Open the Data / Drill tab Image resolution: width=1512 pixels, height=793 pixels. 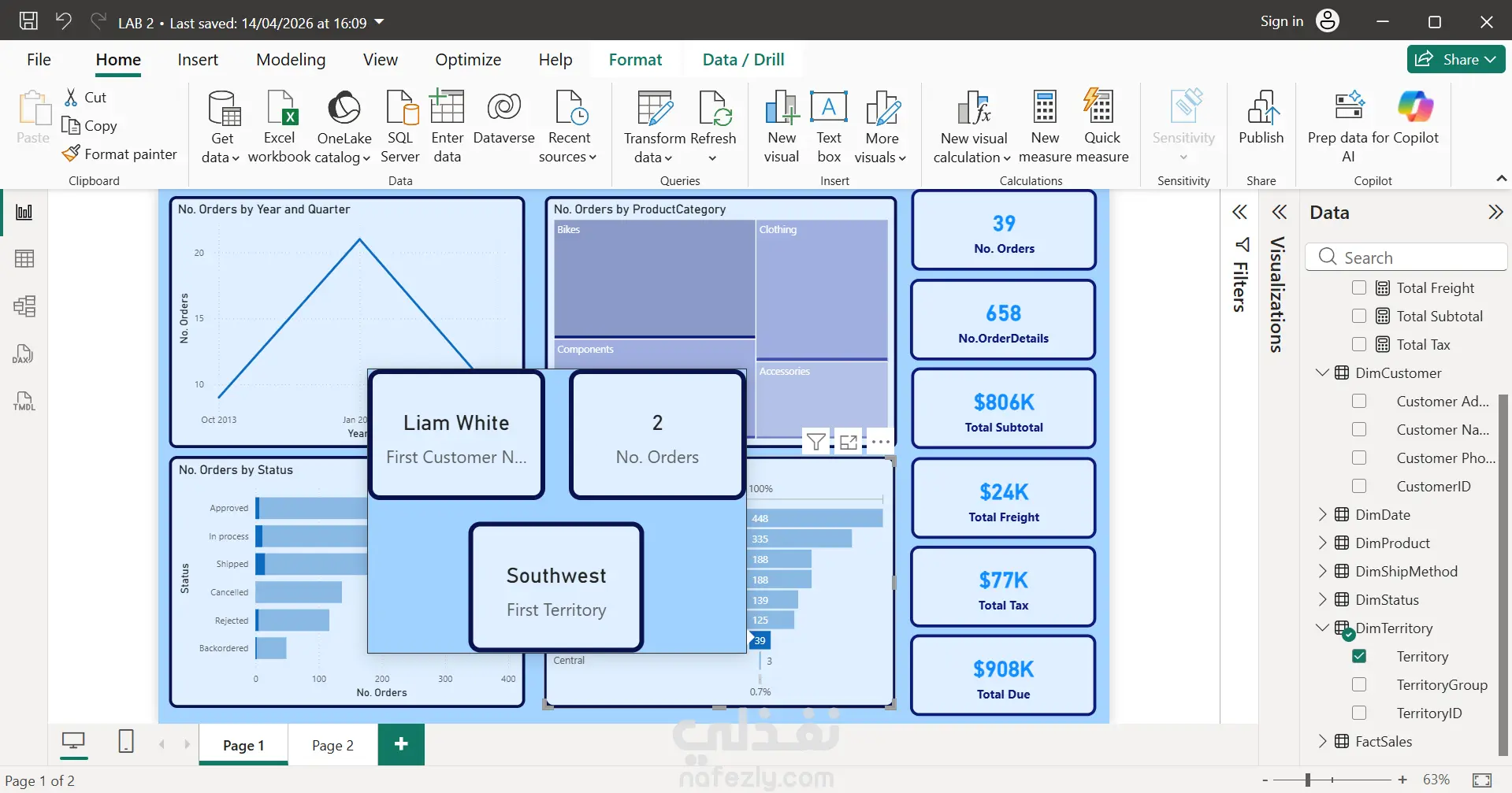[743, 60]
